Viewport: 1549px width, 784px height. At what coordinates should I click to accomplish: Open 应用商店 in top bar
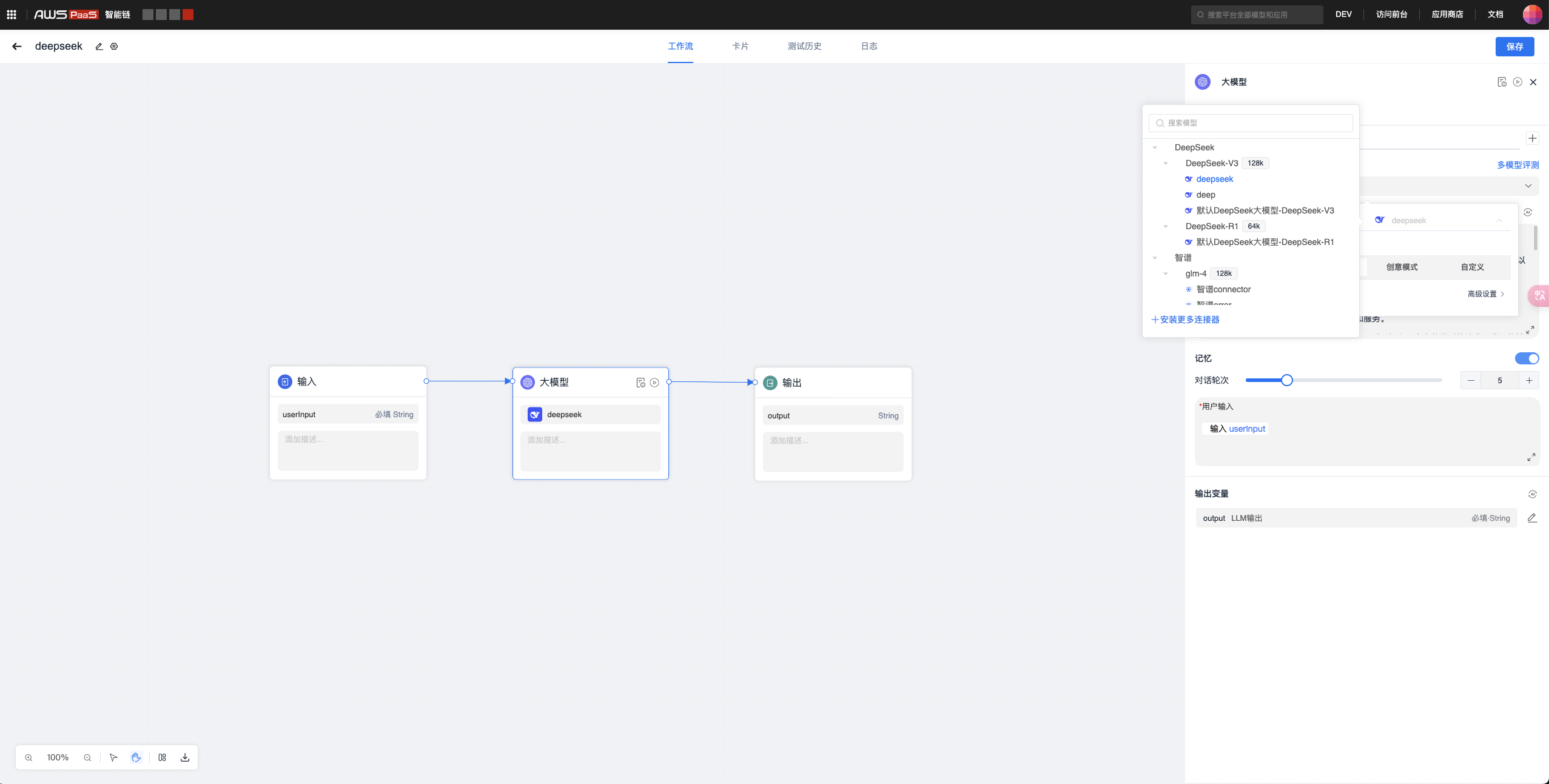click(1447, 15)
